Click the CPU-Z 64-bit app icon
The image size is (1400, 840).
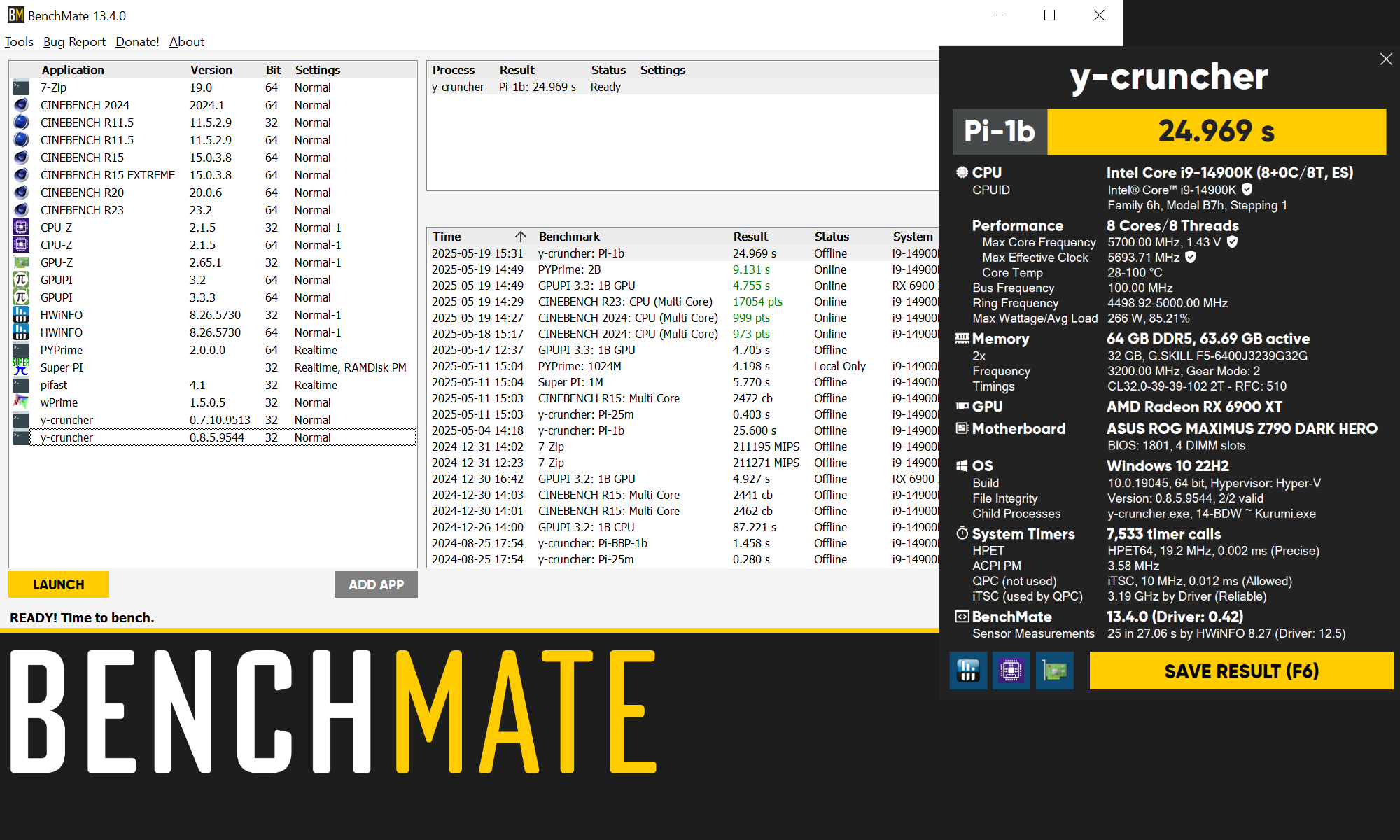click(20, 244)
